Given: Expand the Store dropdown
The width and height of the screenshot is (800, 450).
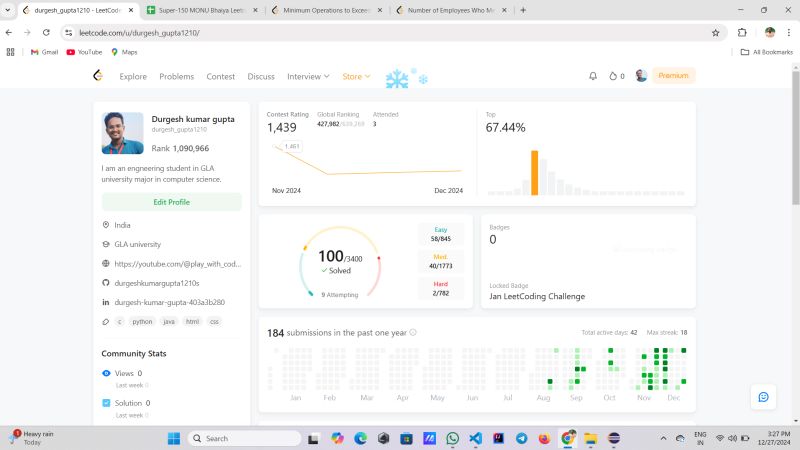Looking at the screenshot, I should point(356,76).
